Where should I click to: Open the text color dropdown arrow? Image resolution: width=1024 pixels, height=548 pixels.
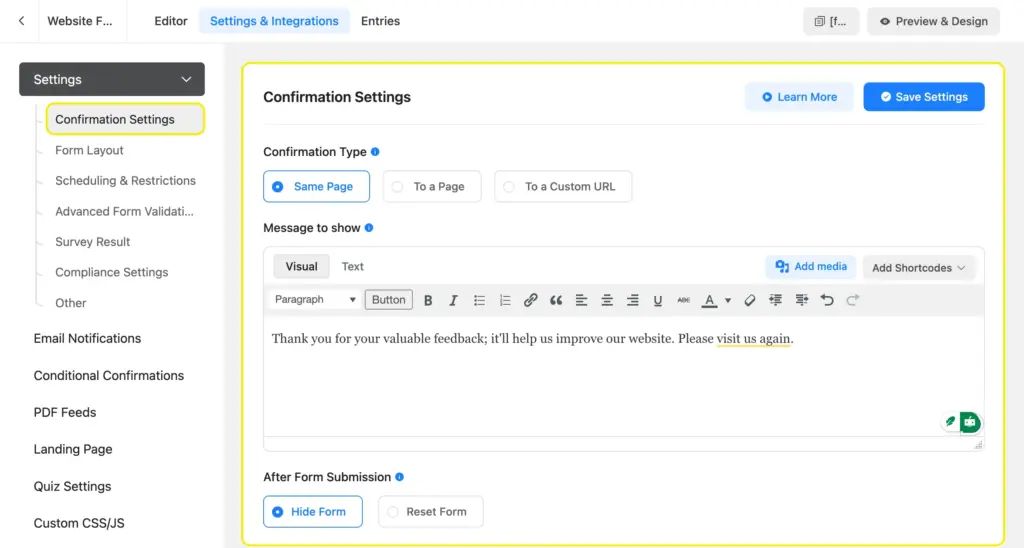728,300
